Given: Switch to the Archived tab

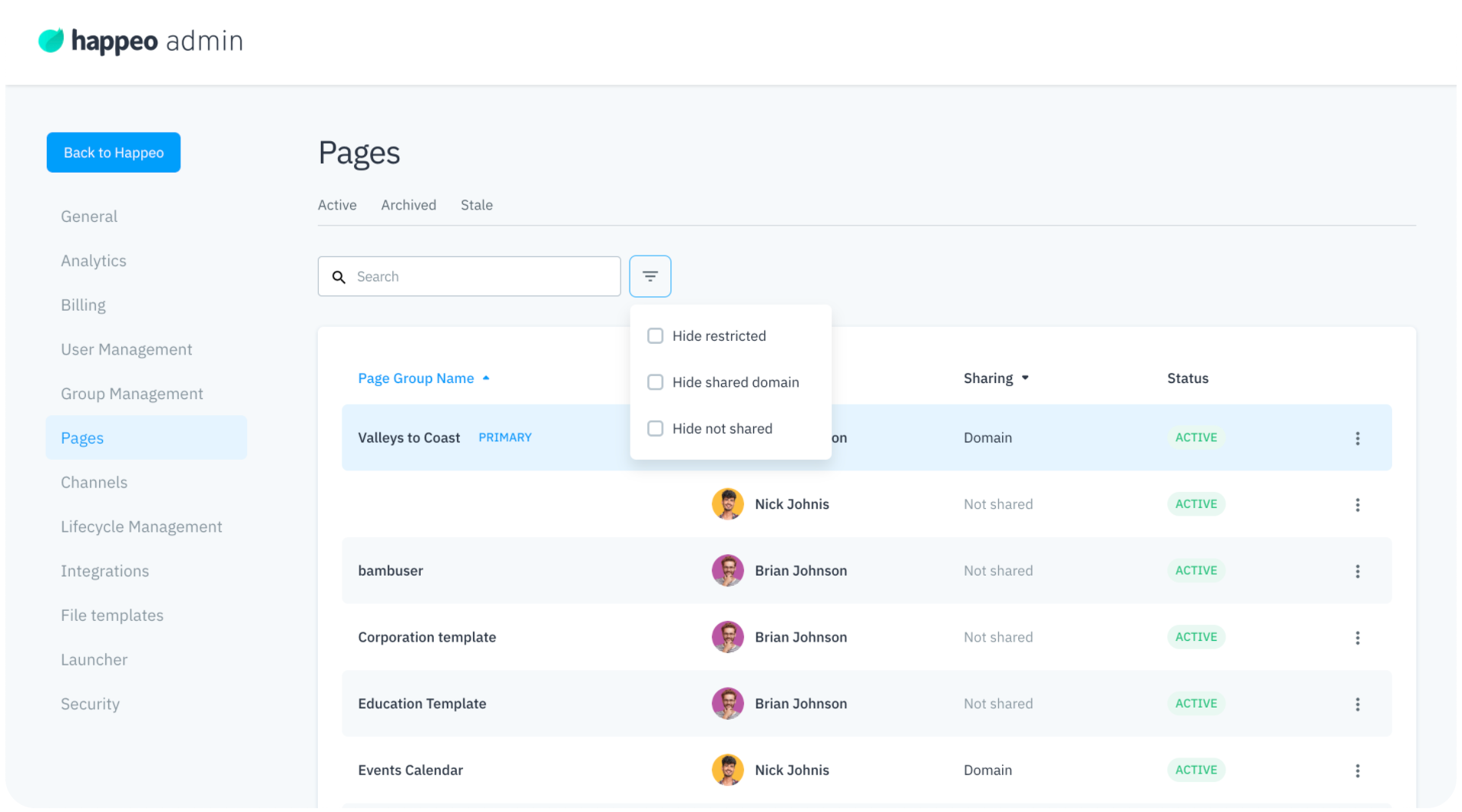Looking at the screenshot, I should point(408,205).
